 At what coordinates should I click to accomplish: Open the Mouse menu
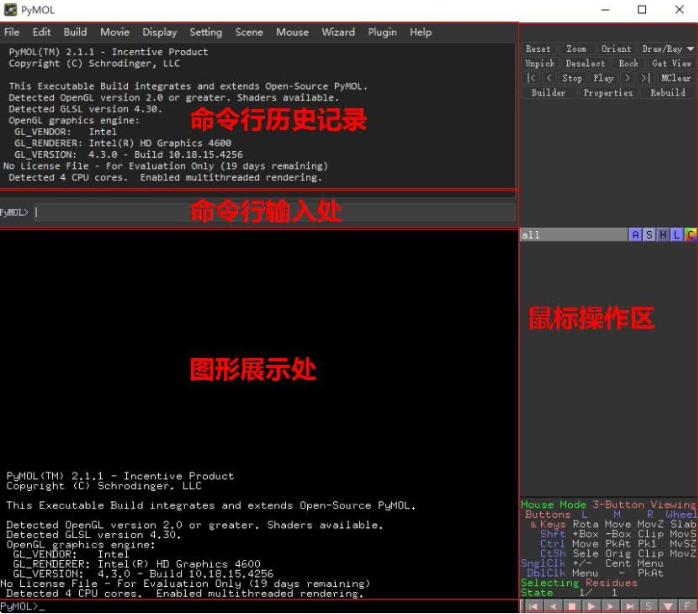coord(292,32)
